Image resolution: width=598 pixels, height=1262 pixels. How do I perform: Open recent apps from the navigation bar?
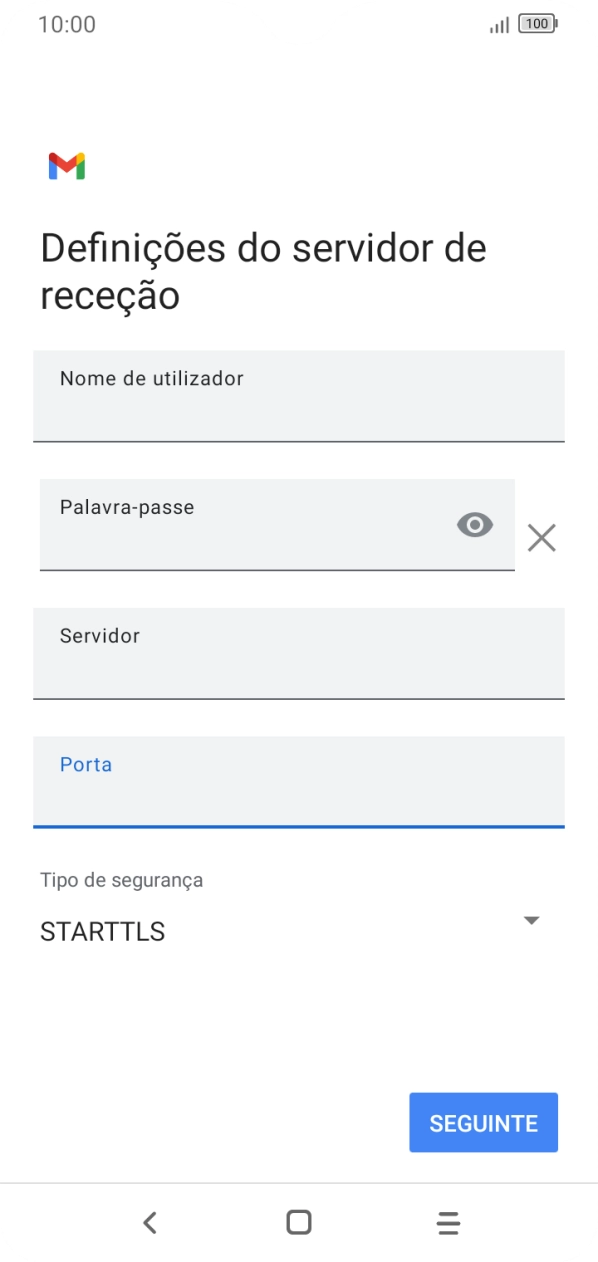pos(448,1221)
